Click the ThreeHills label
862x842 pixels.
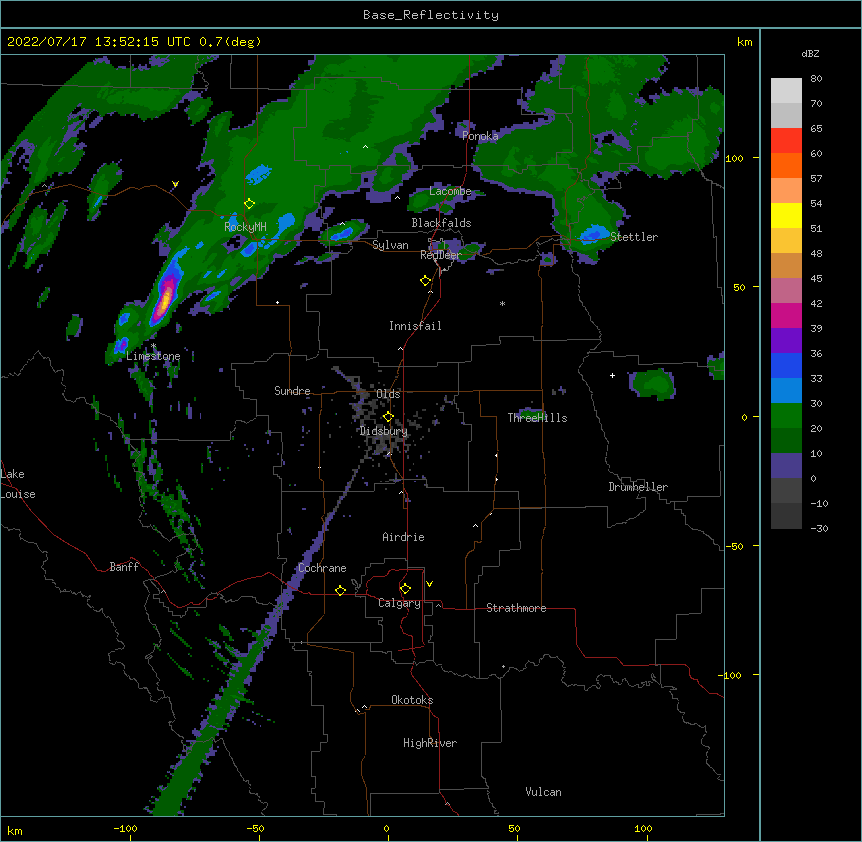pos(537,418)
